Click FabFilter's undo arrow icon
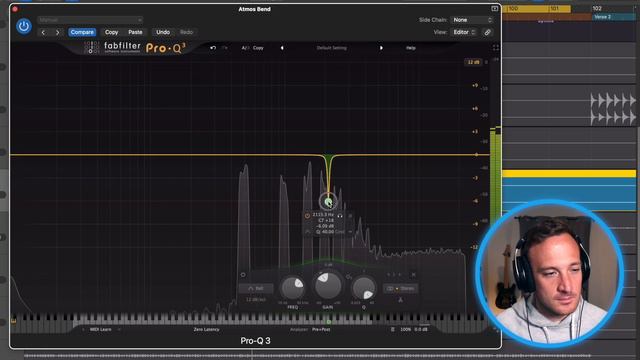640x360 pixels. tap(213, 48)
